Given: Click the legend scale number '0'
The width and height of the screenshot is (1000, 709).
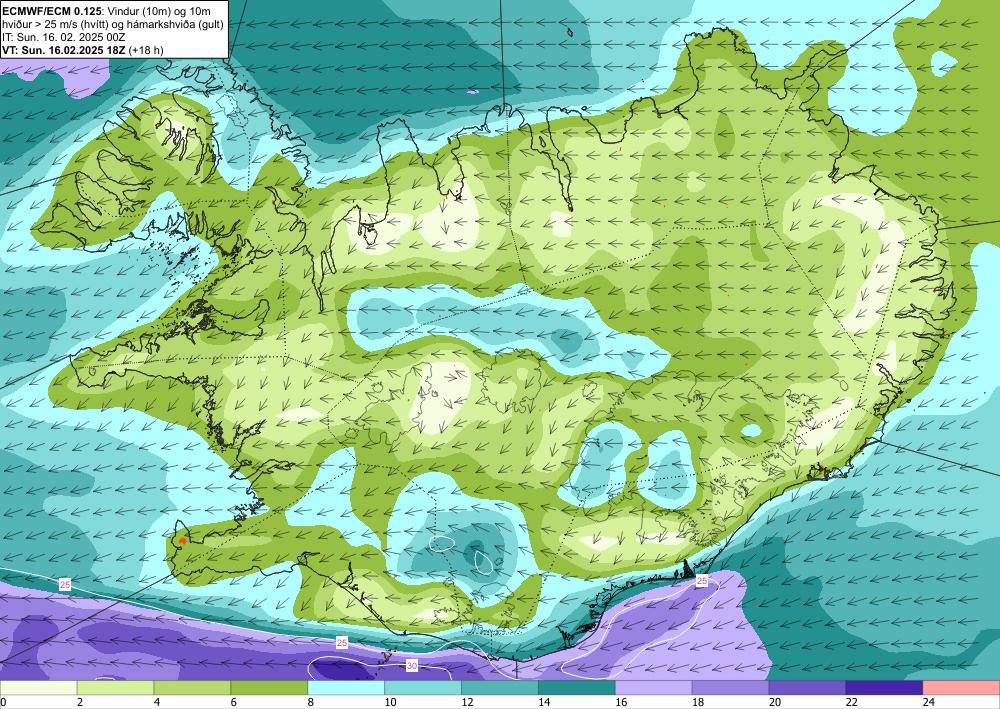Looking at the screenshot, I should coord(3,702).
